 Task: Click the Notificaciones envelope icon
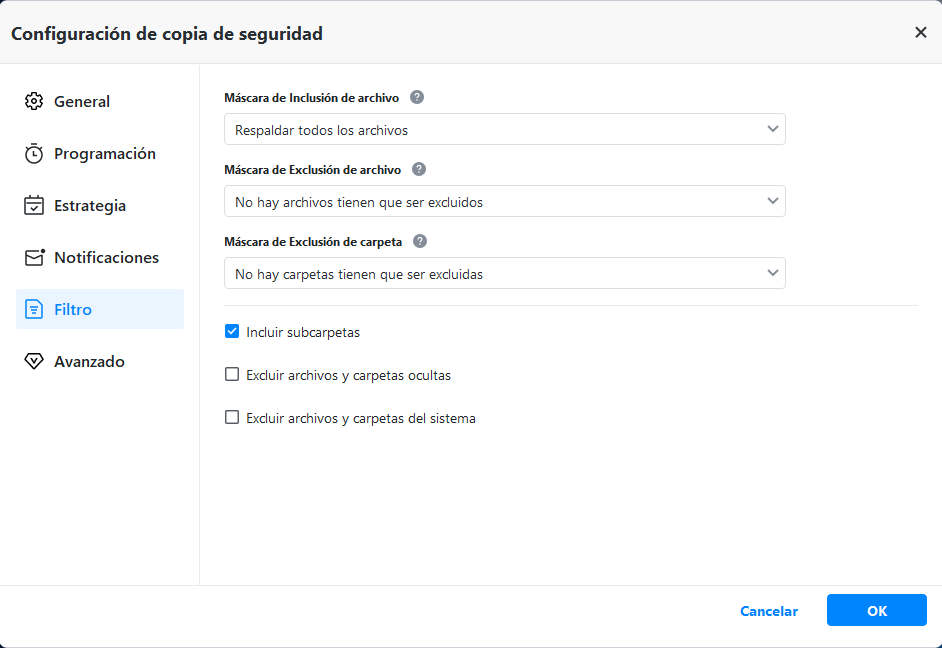[x=34, y=257]
